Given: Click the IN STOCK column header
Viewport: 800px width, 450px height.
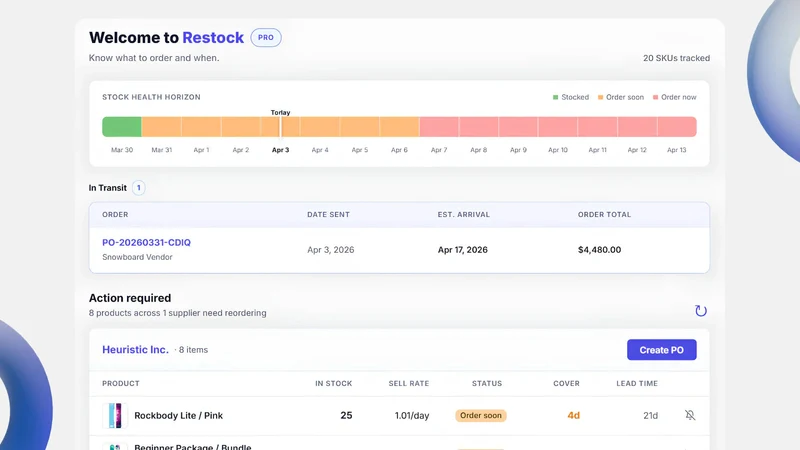Looking at the screenshot, I should coord(333,384).
